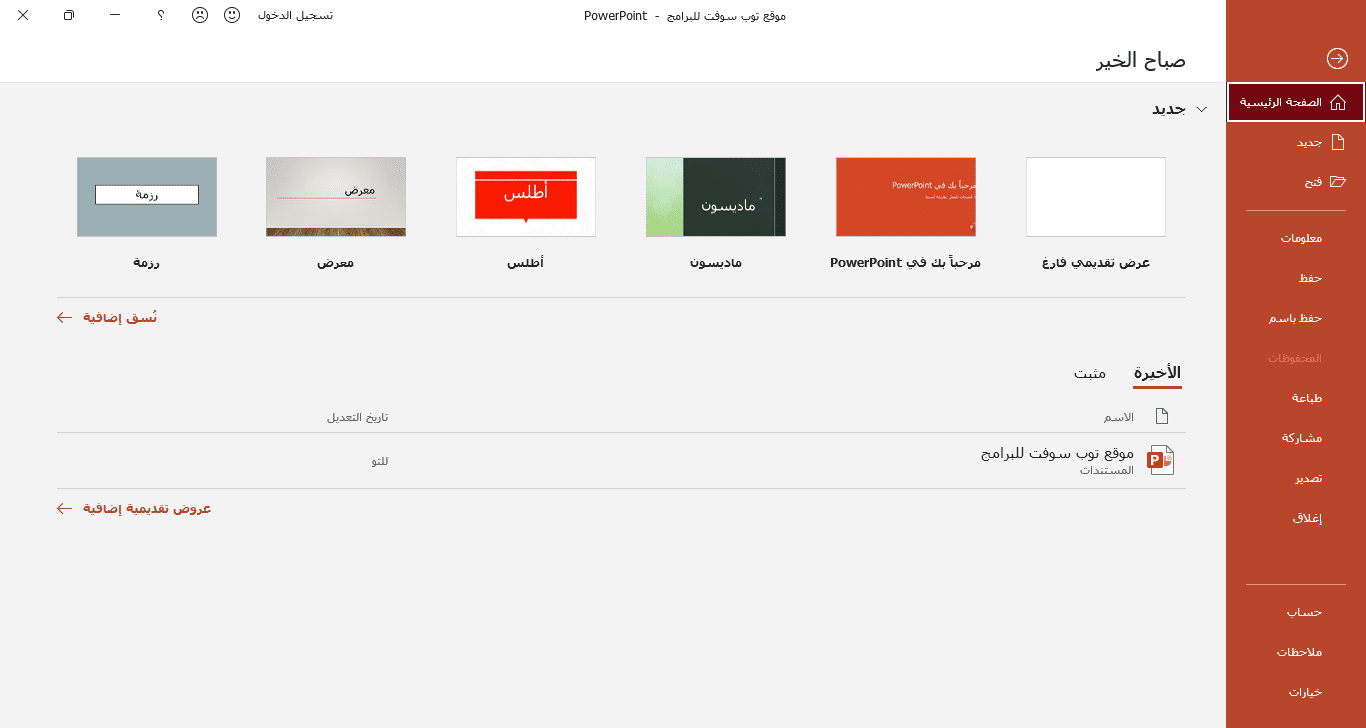
Task: Click the نُسق إضافية link
Action: [x=107, y=317]
